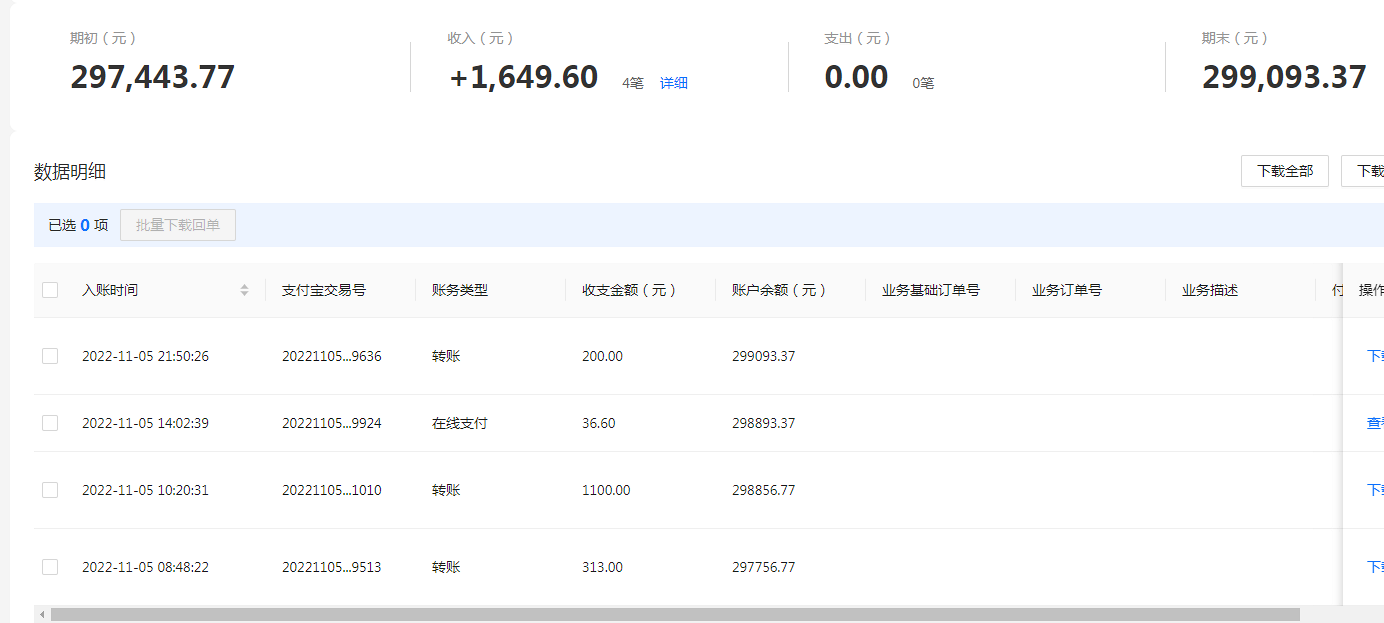Click the amount 313.00 cell

[x=602, y=567]
